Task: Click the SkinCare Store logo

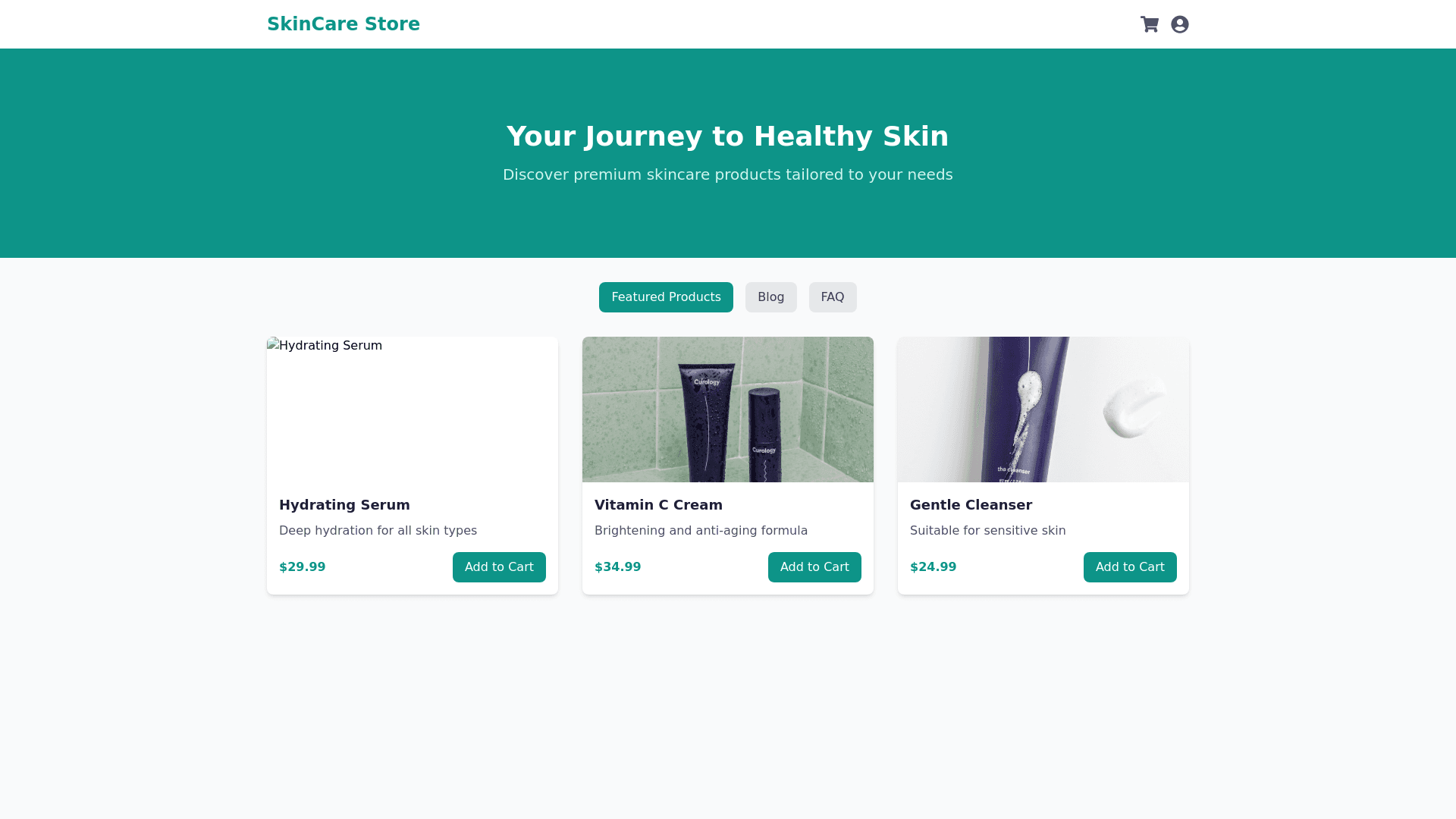Action: tap(343, 24)
